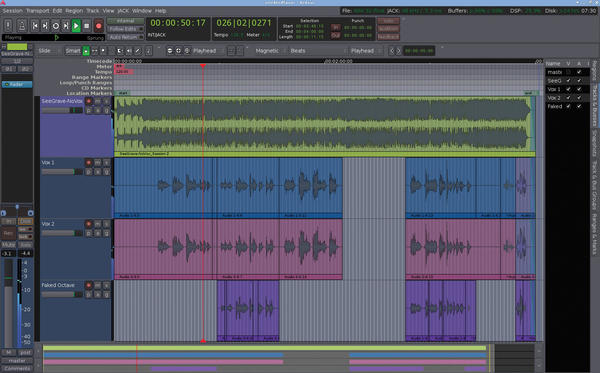Go to session end transport button
Viewport: 600px width, 373px height.
[x=45, y=26]
